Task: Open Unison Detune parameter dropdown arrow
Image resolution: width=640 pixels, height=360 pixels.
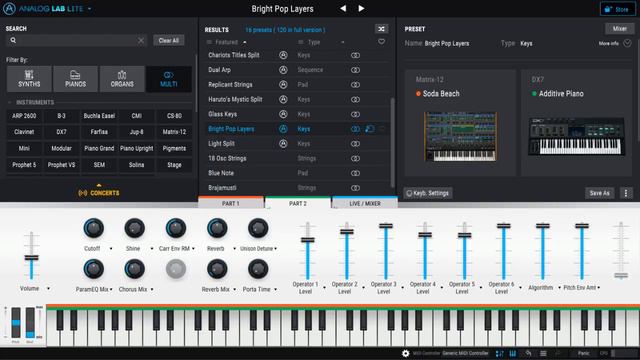Action: coord(276,249)
